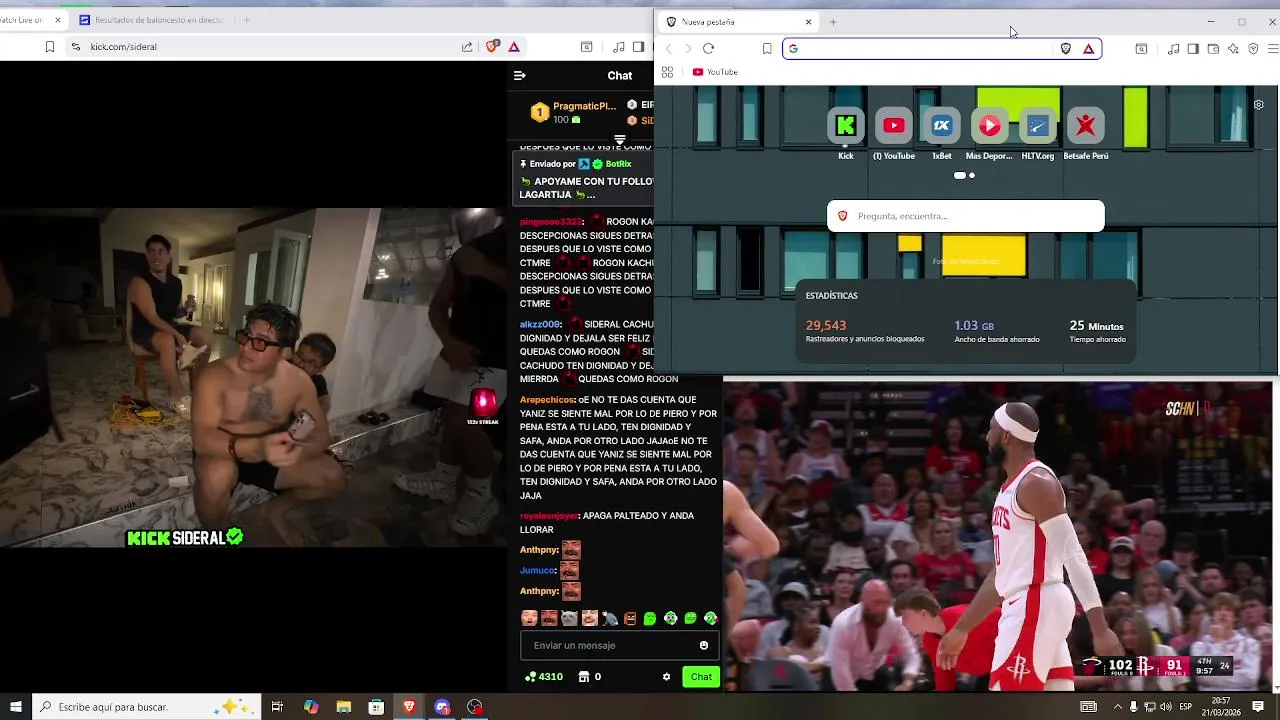Image resolution: width=1280 pixels, height=720 pixels.
Task: Open music playlist icon in right window
Action: click(1173, 48)
